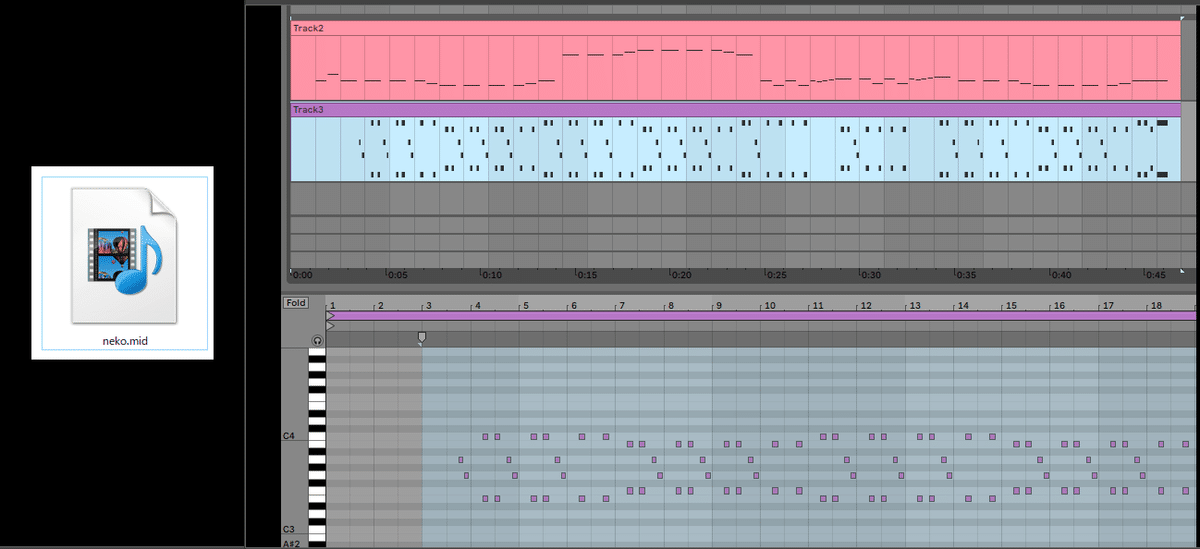1200x549 pixels.
Task: Click time ruler mark 0:15
Action: click(x=587, y=274)
